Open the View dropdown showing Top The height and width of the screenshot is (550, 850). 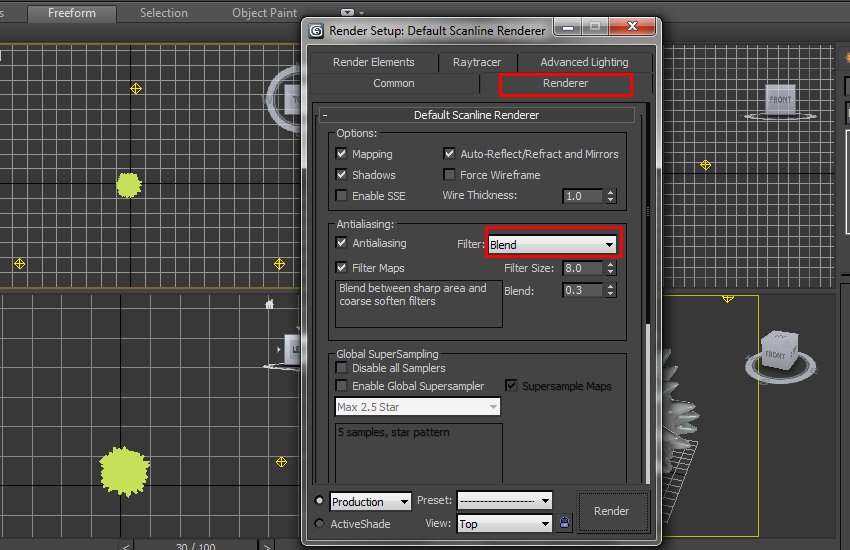504,523
